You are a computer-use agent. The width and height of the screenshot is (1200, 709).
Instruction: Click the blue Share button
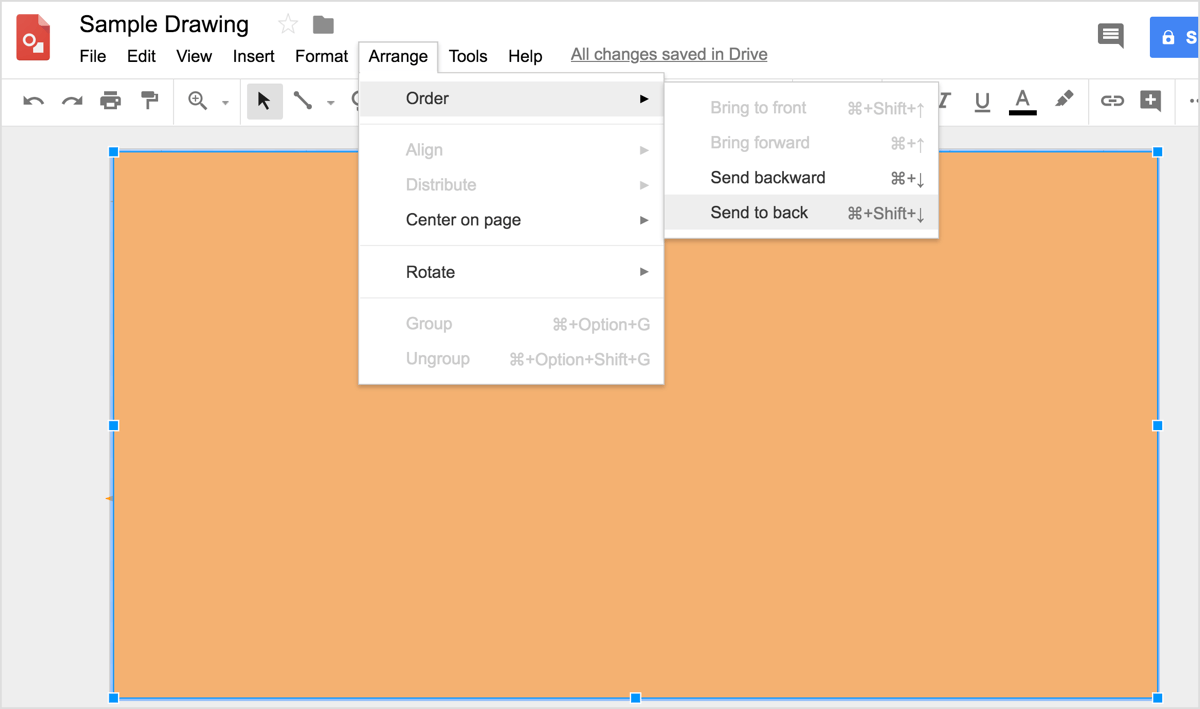pyautogui.click(x=1176, y=38)
